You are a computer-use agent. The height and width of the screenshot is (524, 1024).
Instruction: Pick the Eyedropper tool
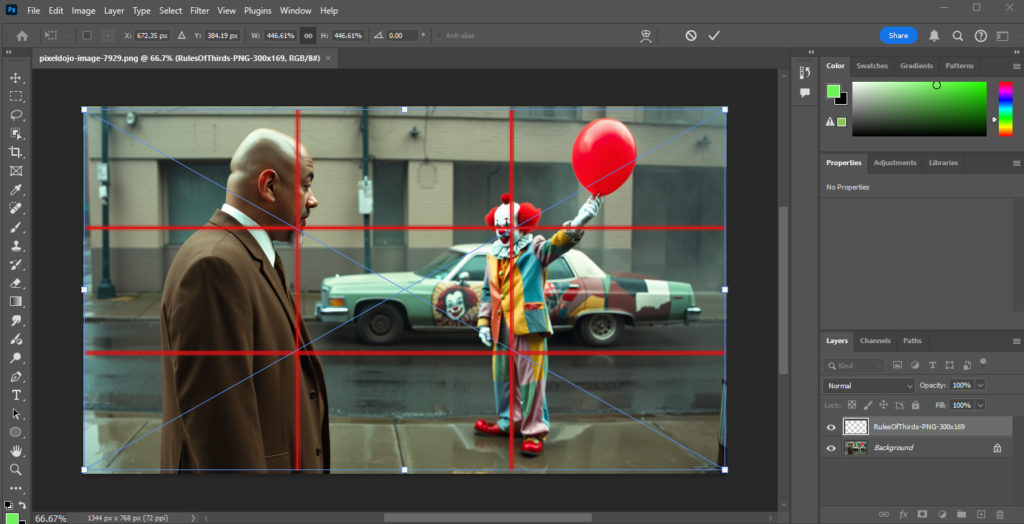pyautogui.click(x=16, y=190)
